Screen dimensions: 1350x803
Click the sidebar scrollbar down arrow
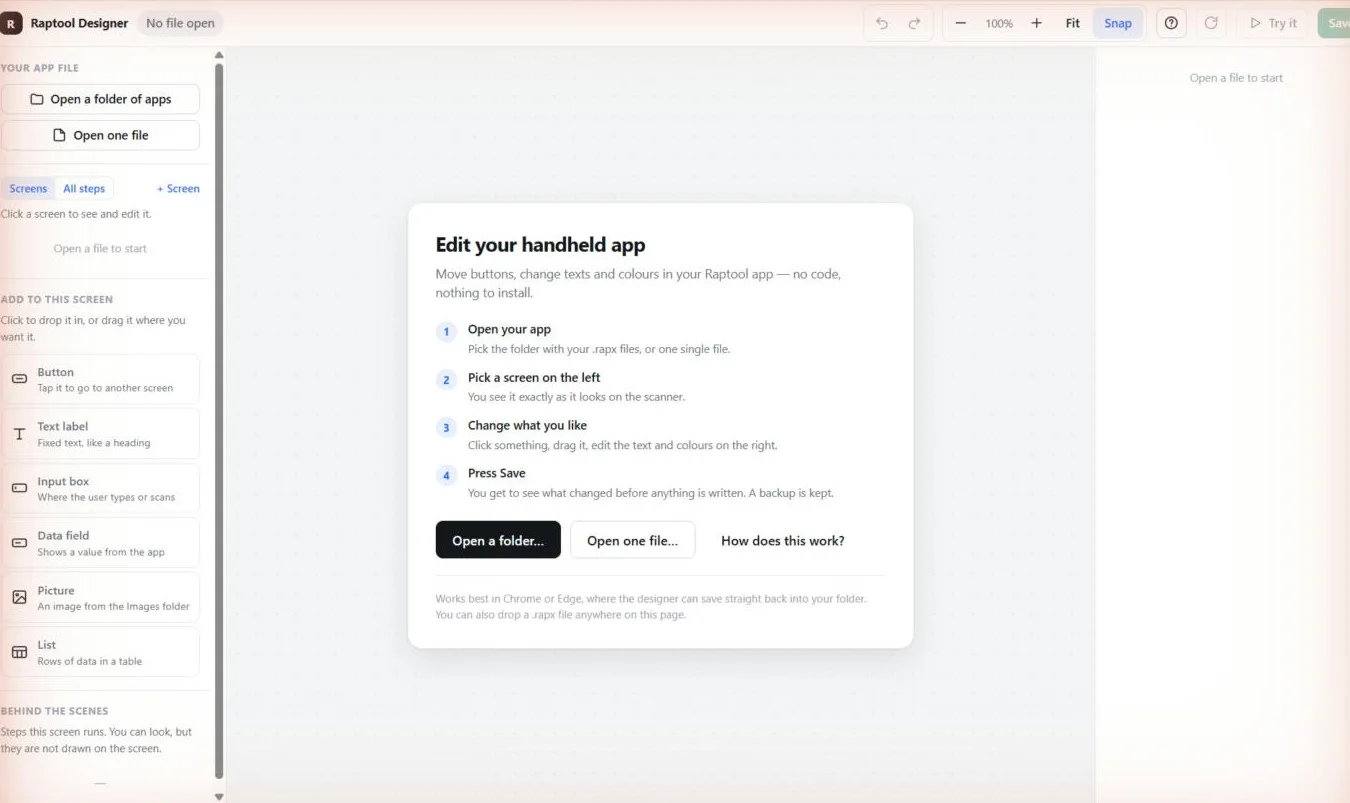click(219, 796)
